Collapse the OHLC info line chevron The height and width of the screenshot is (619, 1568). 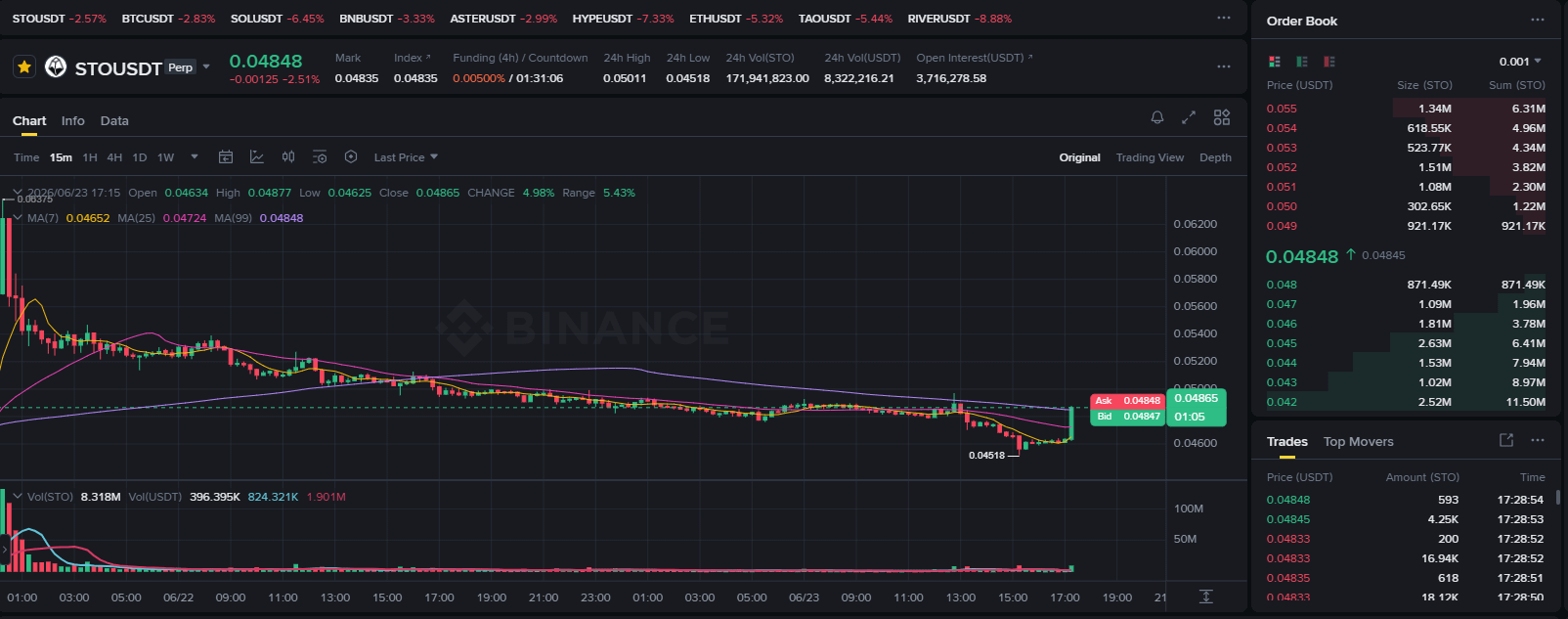(x=18, y=193)
